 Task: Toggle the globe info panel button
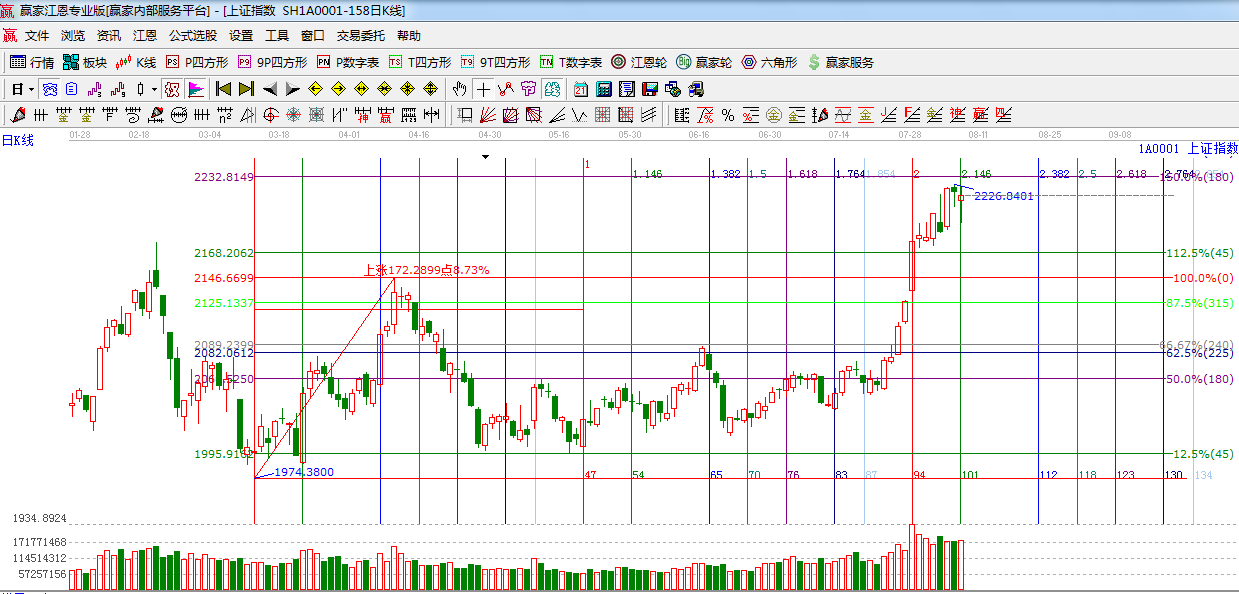tap(50, 89)
